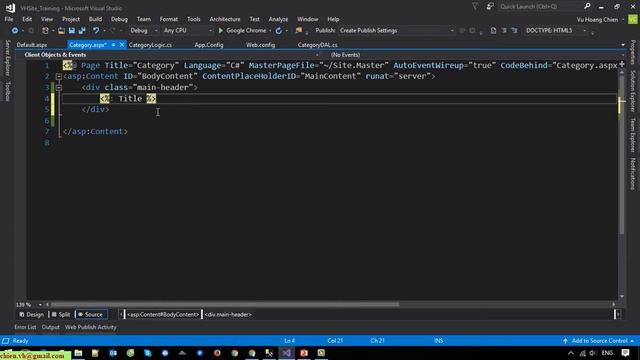Switch to Source view
The image size is (640, 360).
tap(91, 314)
